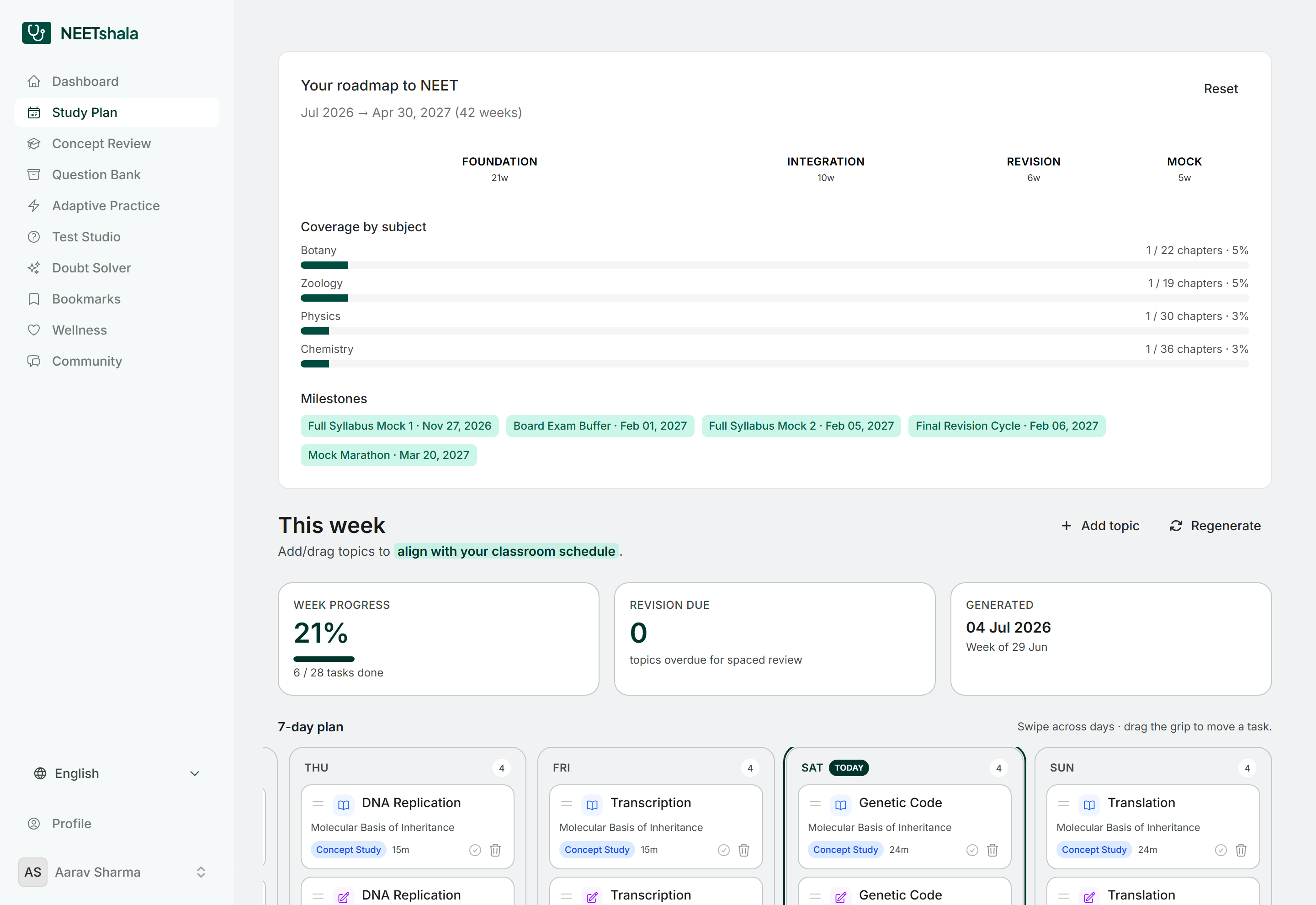
Task: Select the MOCK 5w phase
Action: click(x=1184, y=169)
